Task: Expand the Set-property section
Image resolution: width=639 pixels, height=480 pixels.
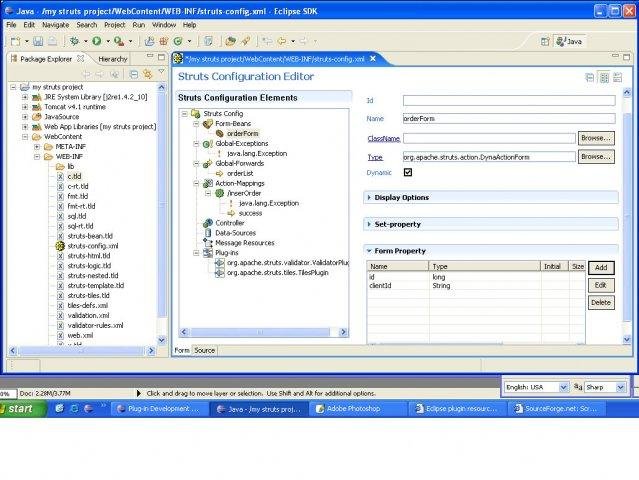Action: coord(369,224)
